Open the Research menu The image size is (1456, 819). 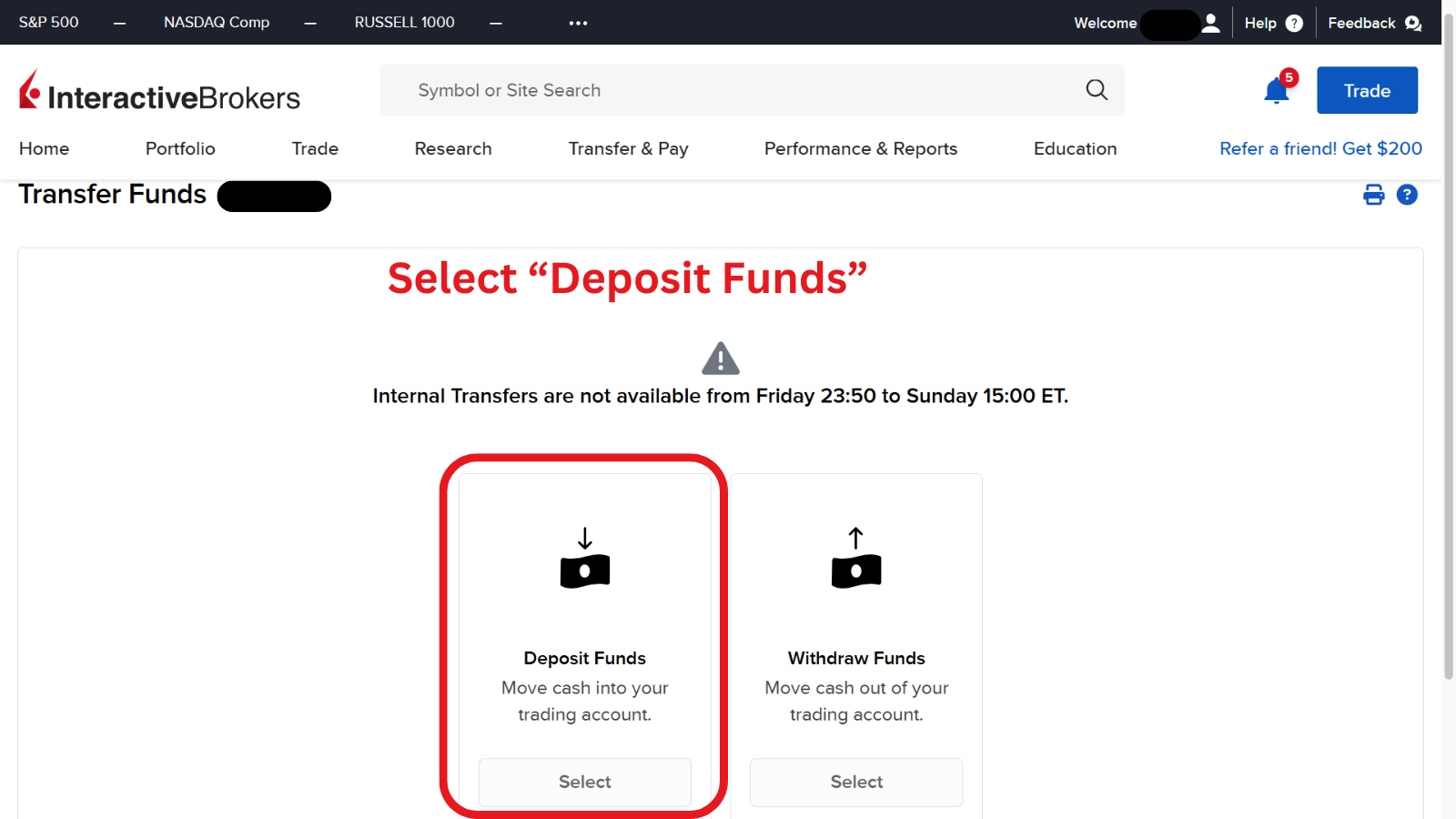[x=452, y=148]
